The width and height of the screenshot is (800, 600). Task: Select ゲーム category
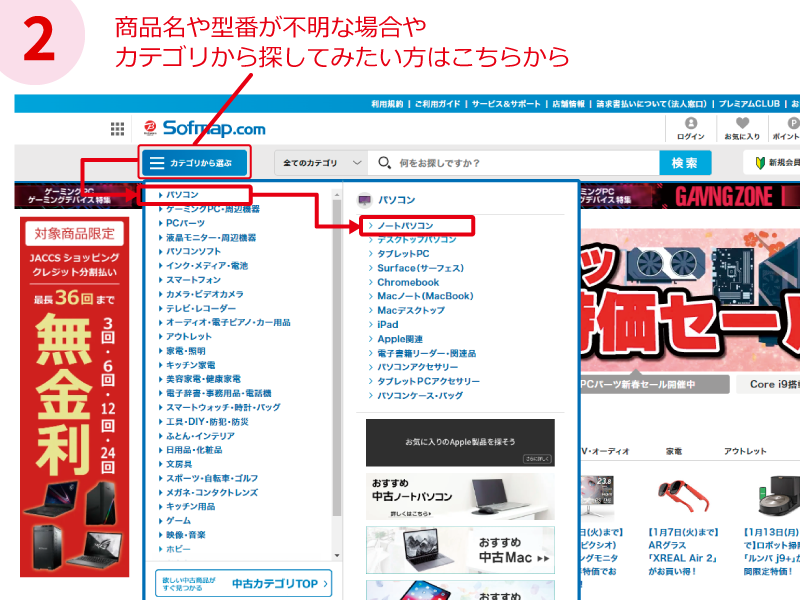pos(178,521)
